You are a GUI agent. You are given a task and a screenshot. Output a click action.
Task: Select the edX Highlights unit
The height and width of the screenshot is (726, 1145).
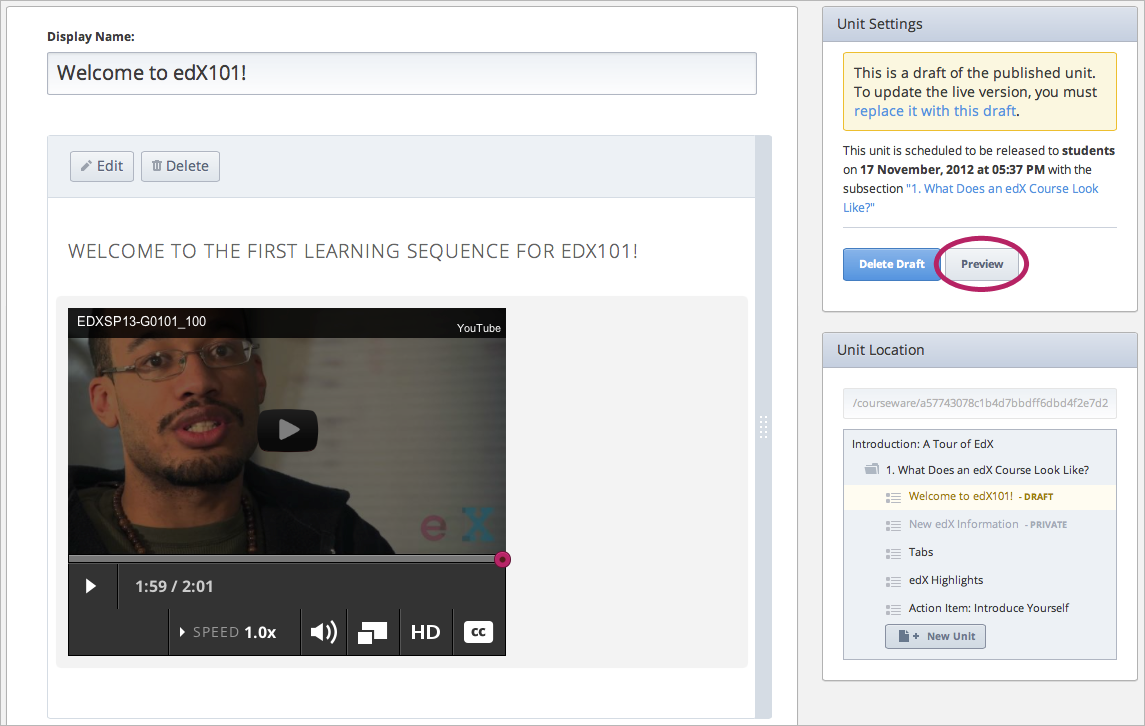[945, 580]
